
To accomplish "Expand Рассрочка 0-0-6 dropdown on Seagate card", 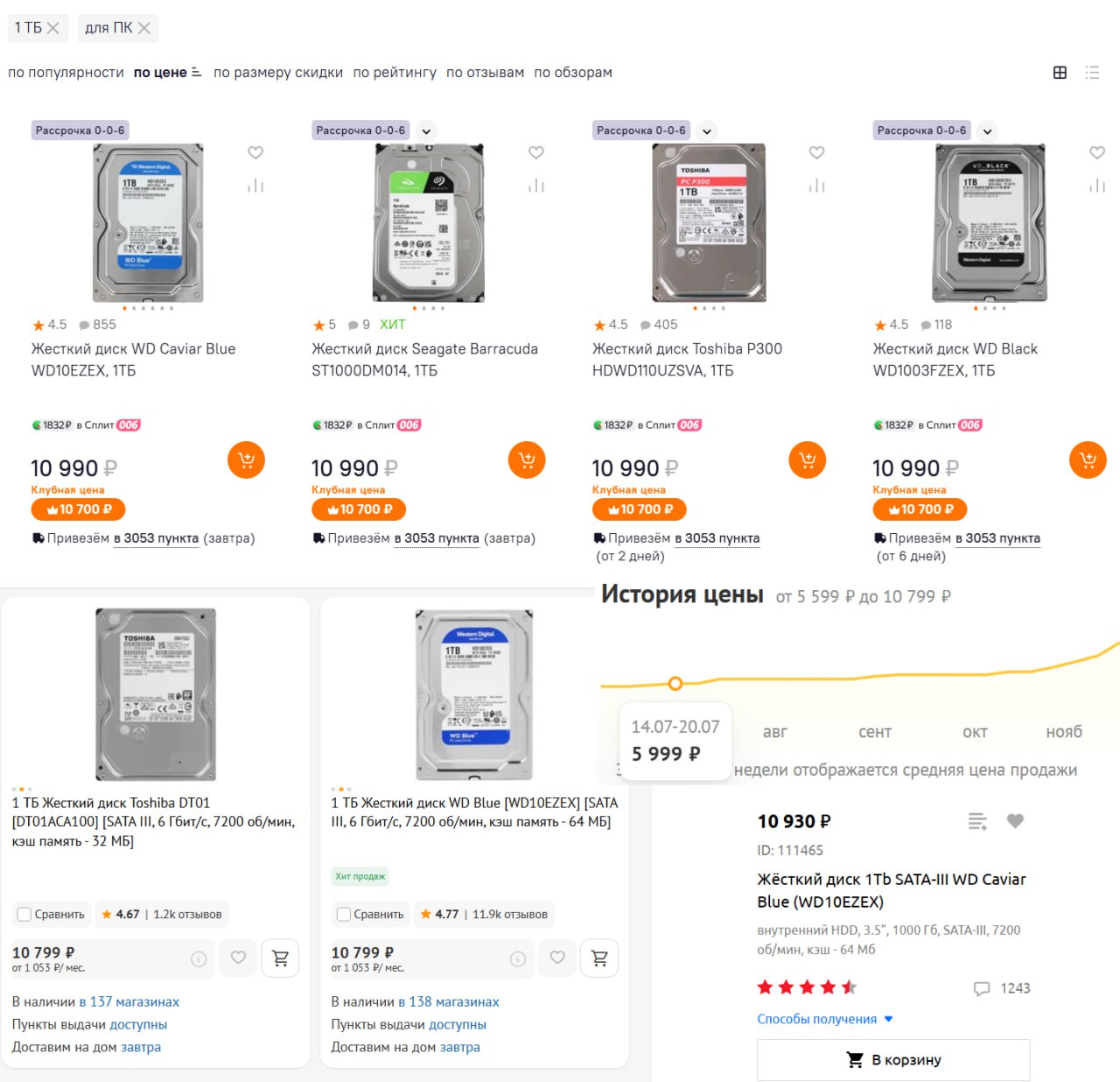I will (426, 131).
